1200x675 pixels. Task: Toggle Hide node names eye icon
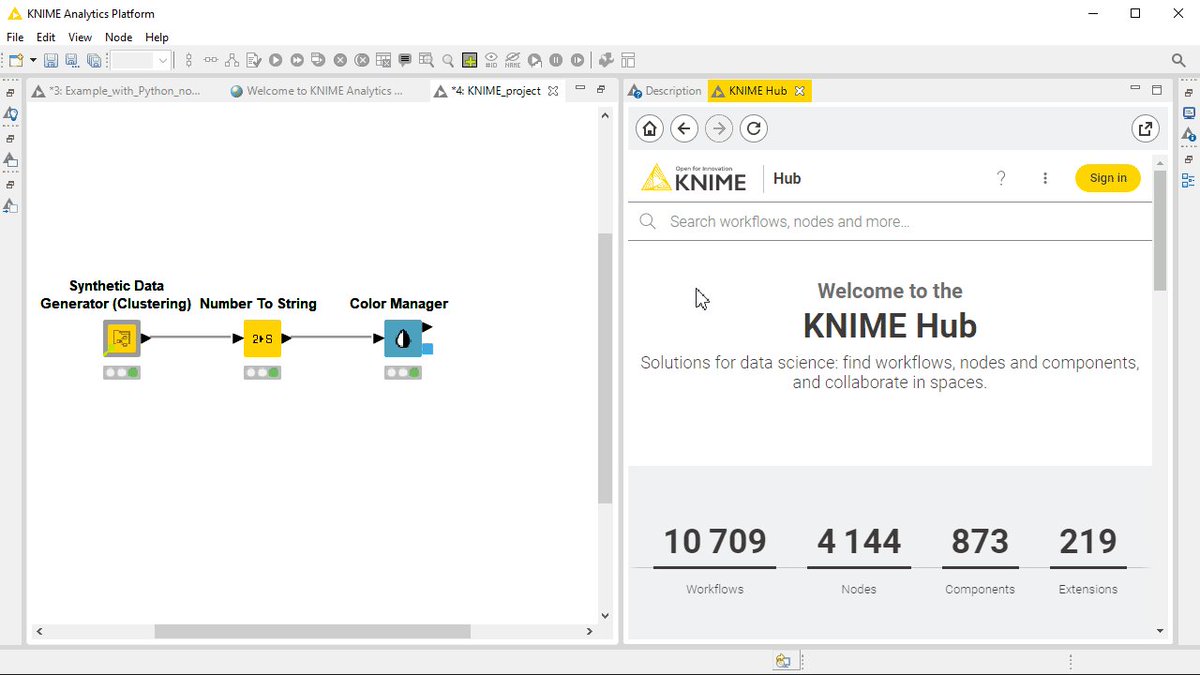[513, 60]
